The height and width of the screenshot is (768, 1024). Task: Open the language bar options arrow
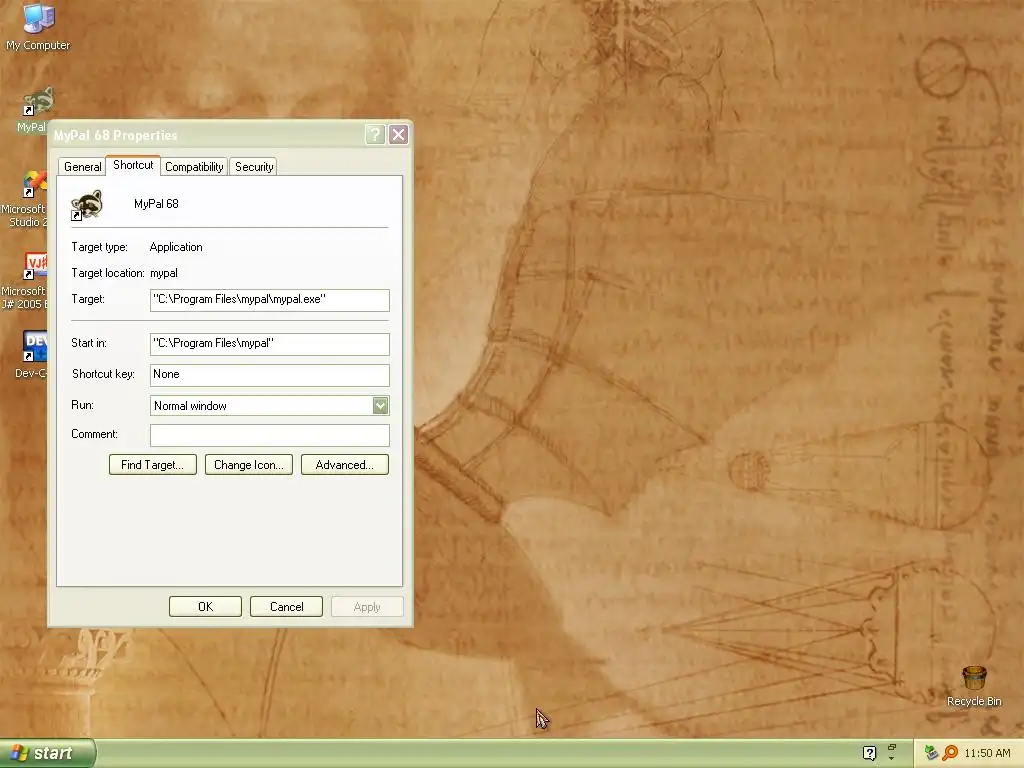tap(892, 759)
